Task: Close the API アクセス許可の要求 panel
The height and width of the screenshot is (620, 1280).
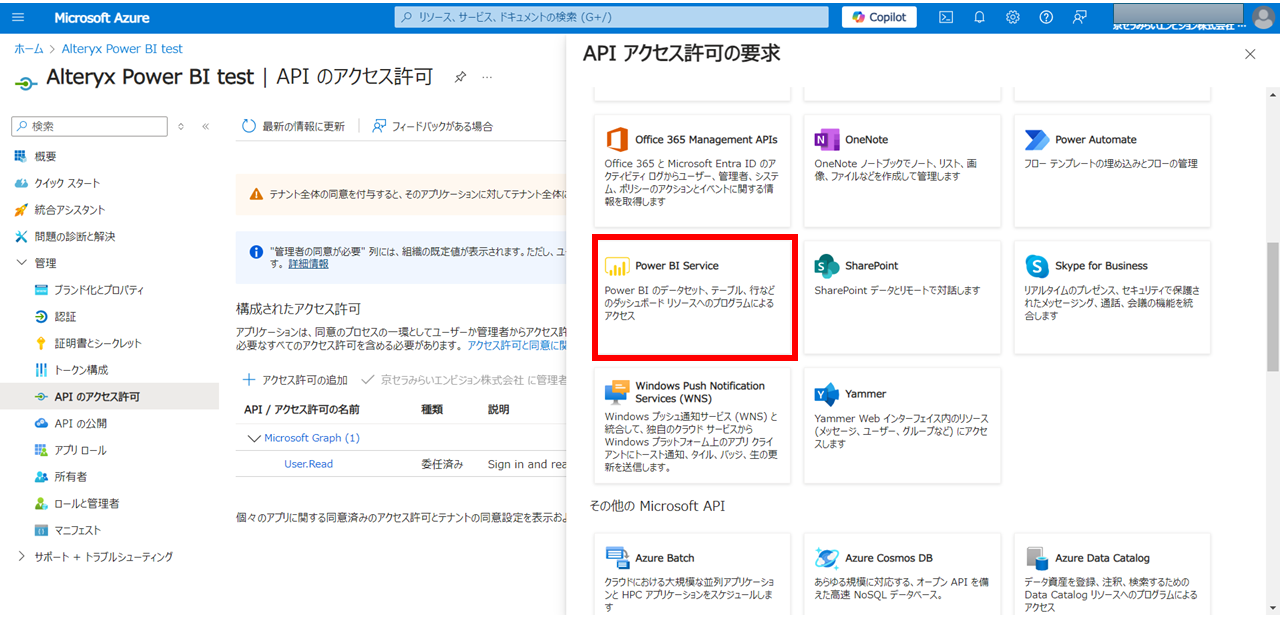Action: click(x=1250, y=54)
